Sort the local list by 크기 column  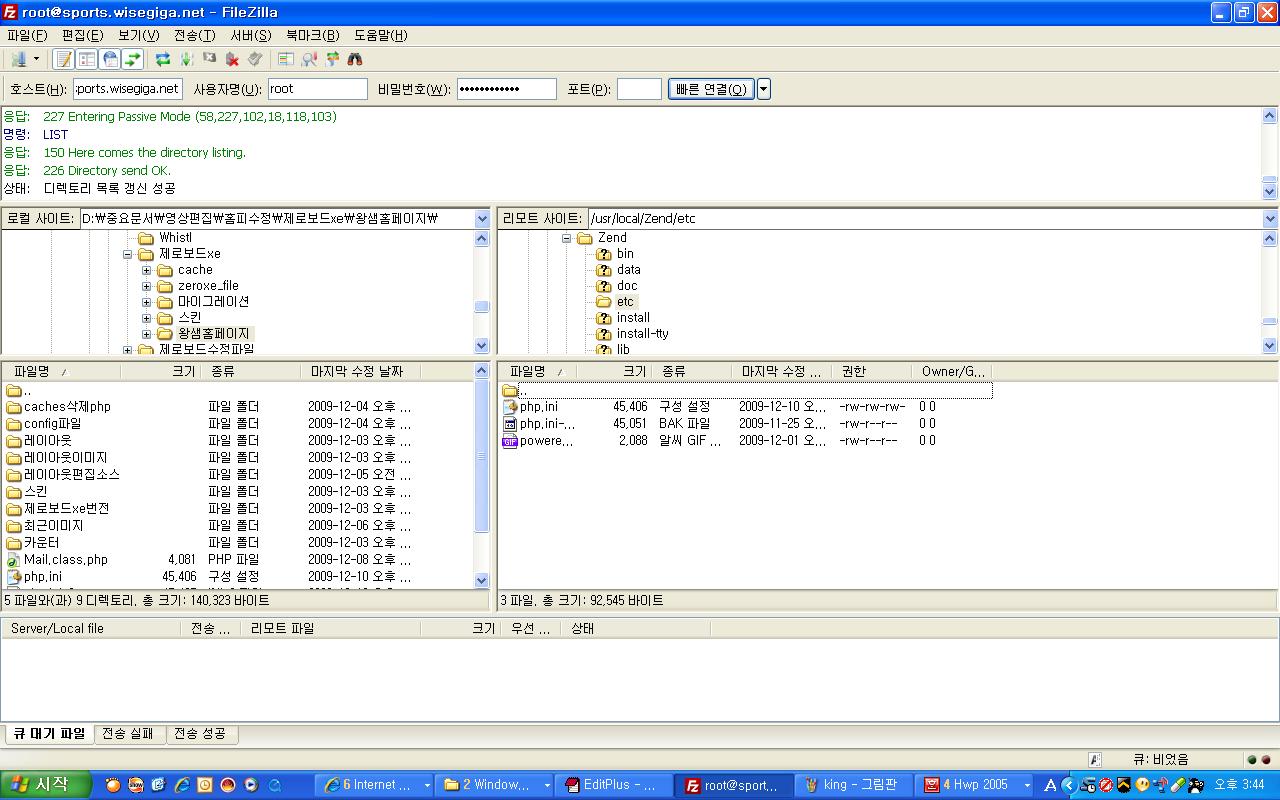click(160, 371)
